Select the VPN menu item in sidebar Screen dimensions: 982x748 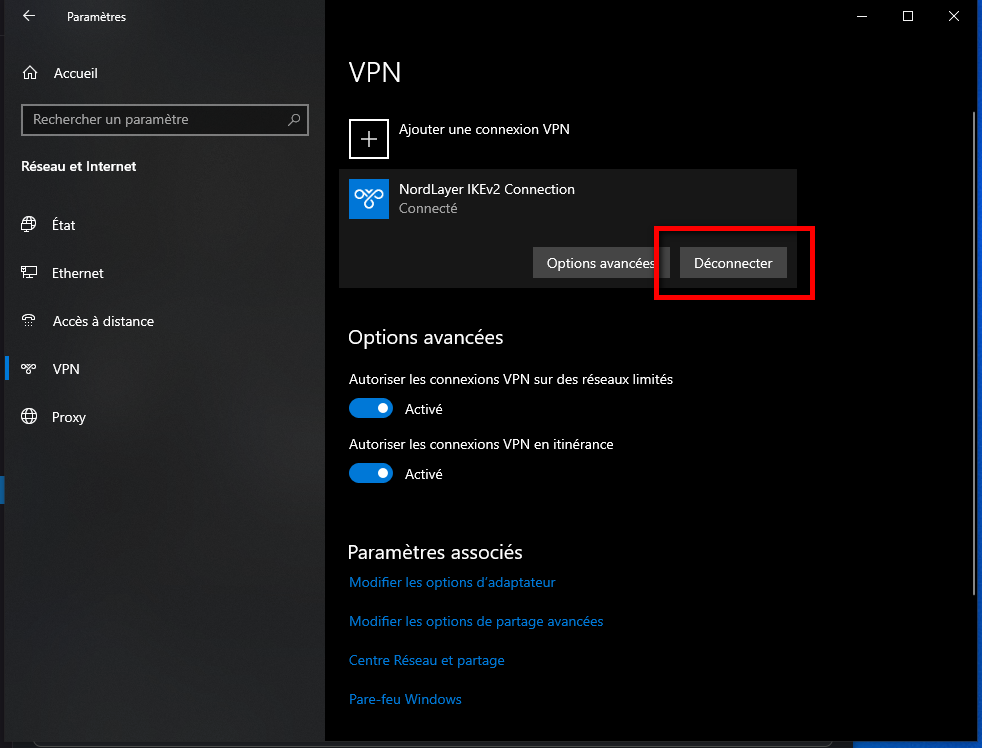click(65, 368)
